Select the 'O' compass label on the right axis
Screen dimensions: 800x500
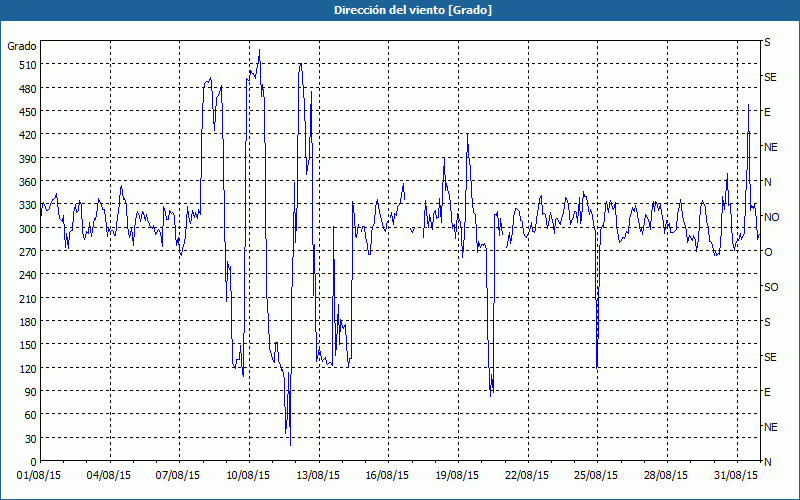(768, 252)
